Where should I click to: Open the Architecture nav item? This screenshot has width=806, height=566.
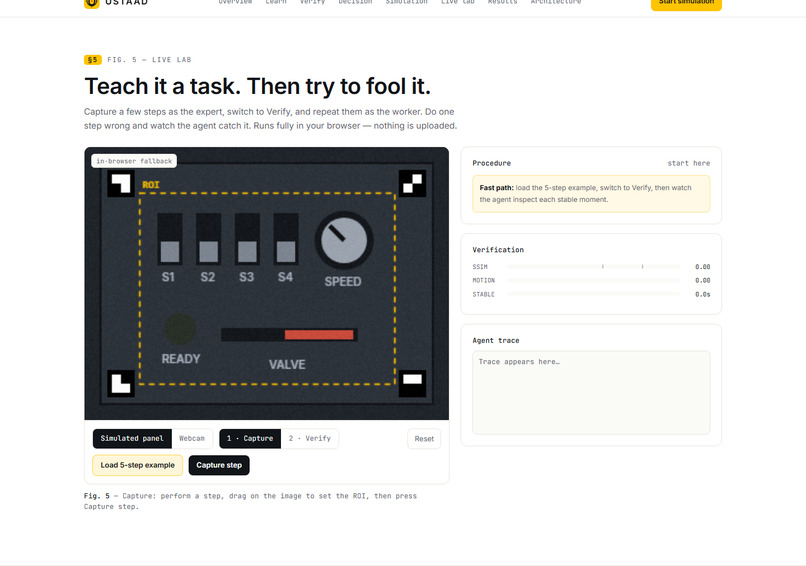(x=556, y=2)
